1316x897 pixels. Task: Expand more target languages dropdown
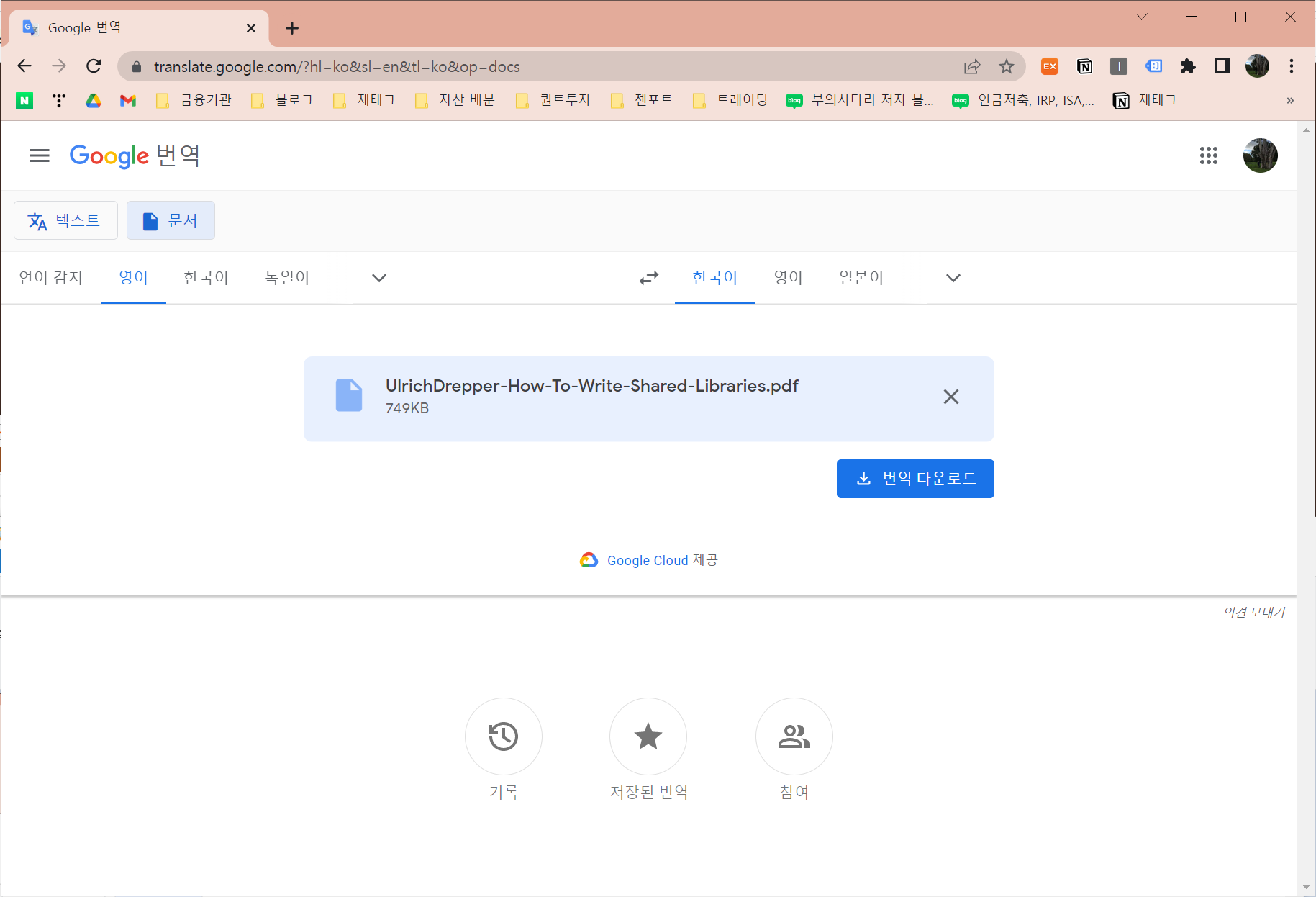953,278
